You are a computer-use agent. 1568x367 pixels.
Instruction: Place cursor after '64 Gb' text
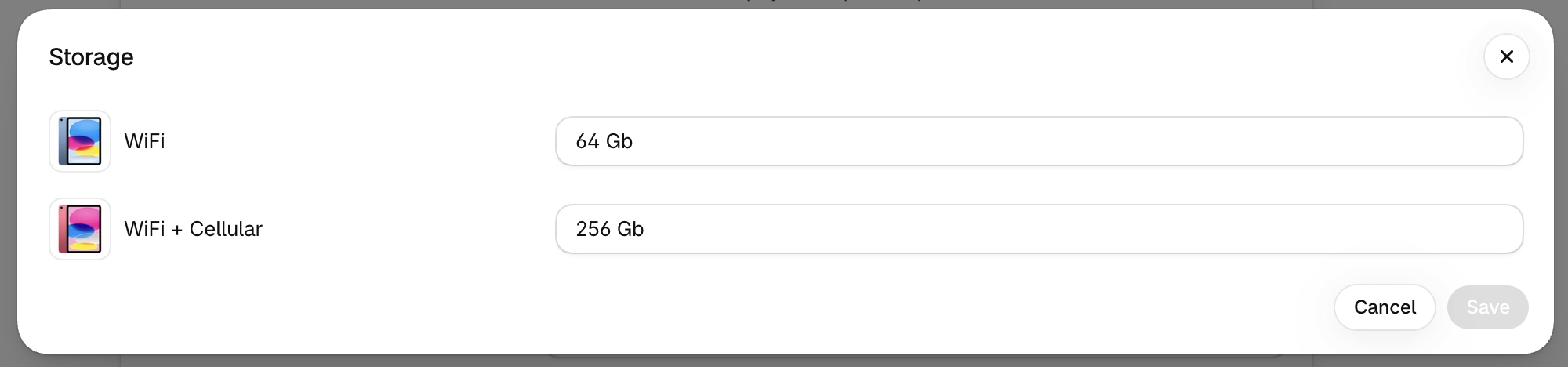[x=634, y=141]
